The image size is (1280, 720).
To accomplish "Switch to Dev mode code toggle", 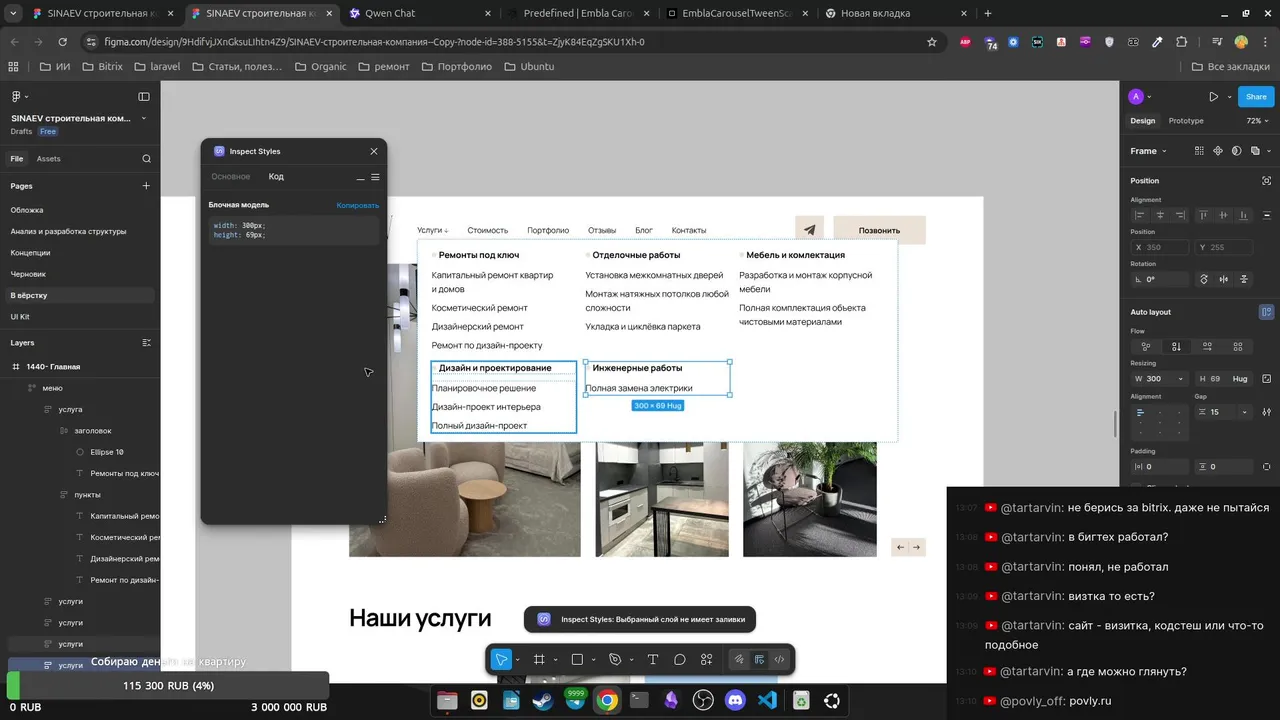I will click(x=779, y=659).
